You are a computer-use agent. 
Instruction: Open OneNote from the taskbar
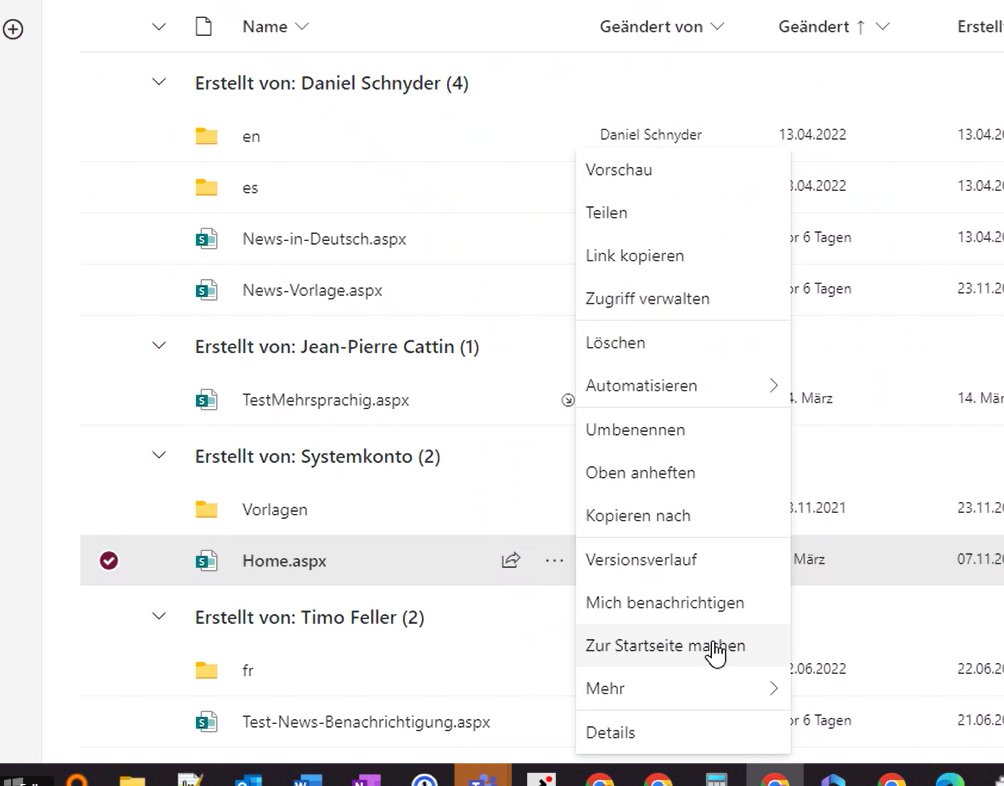[x=366, y=778]
